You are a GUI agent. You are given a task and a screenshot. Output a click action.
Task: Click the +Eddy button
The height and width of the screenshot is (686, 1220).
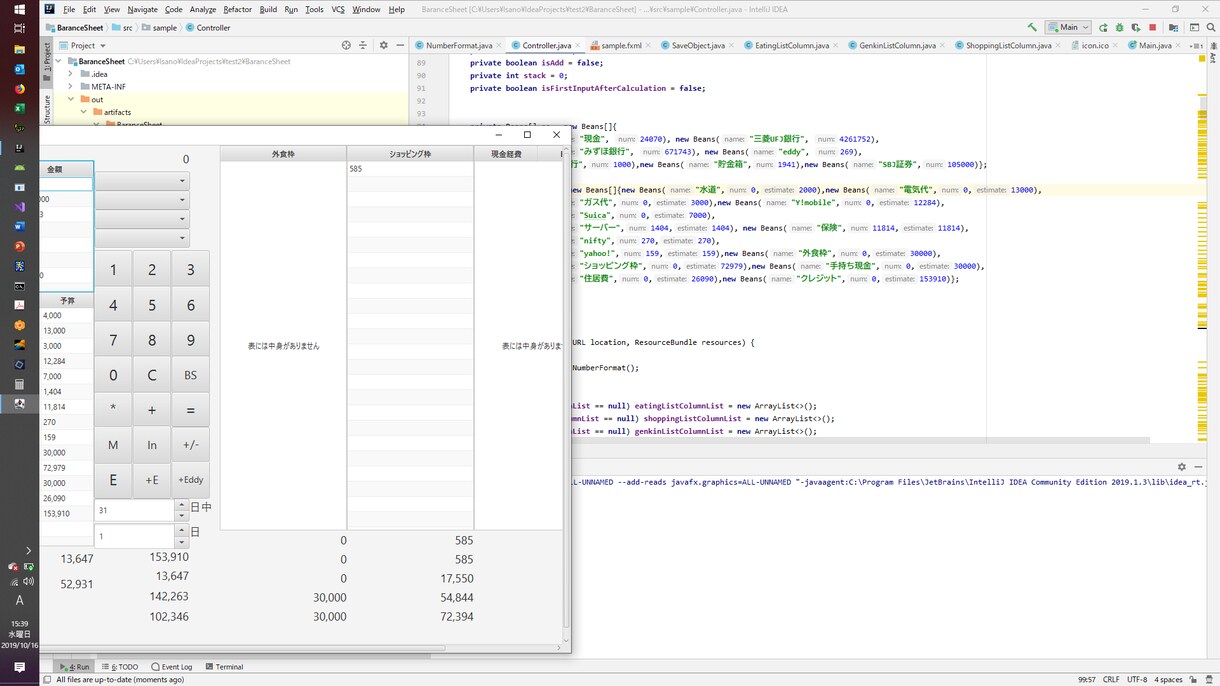click(x=191, y=480)
